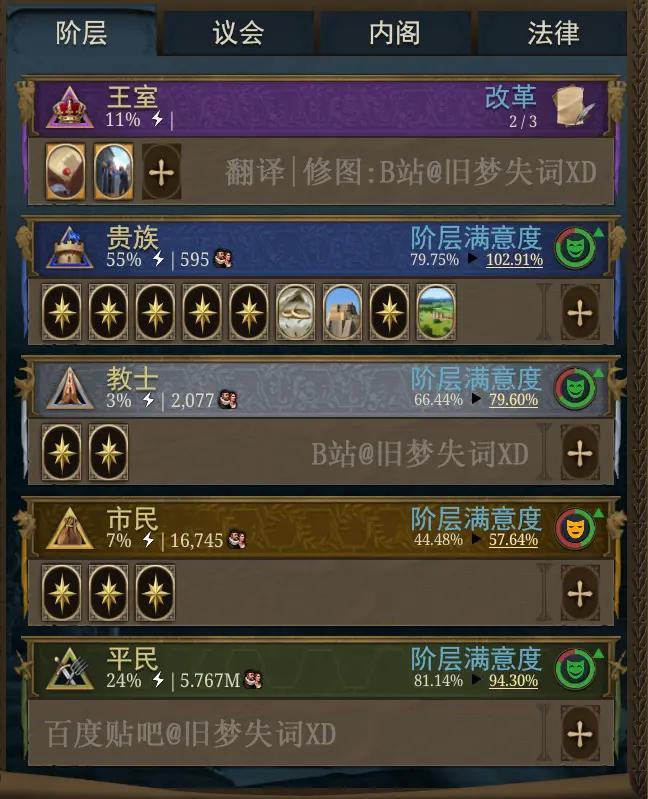Click 教士 target satisfaction 79.60% link
This screenshot has height=799, width=648.
514,400
